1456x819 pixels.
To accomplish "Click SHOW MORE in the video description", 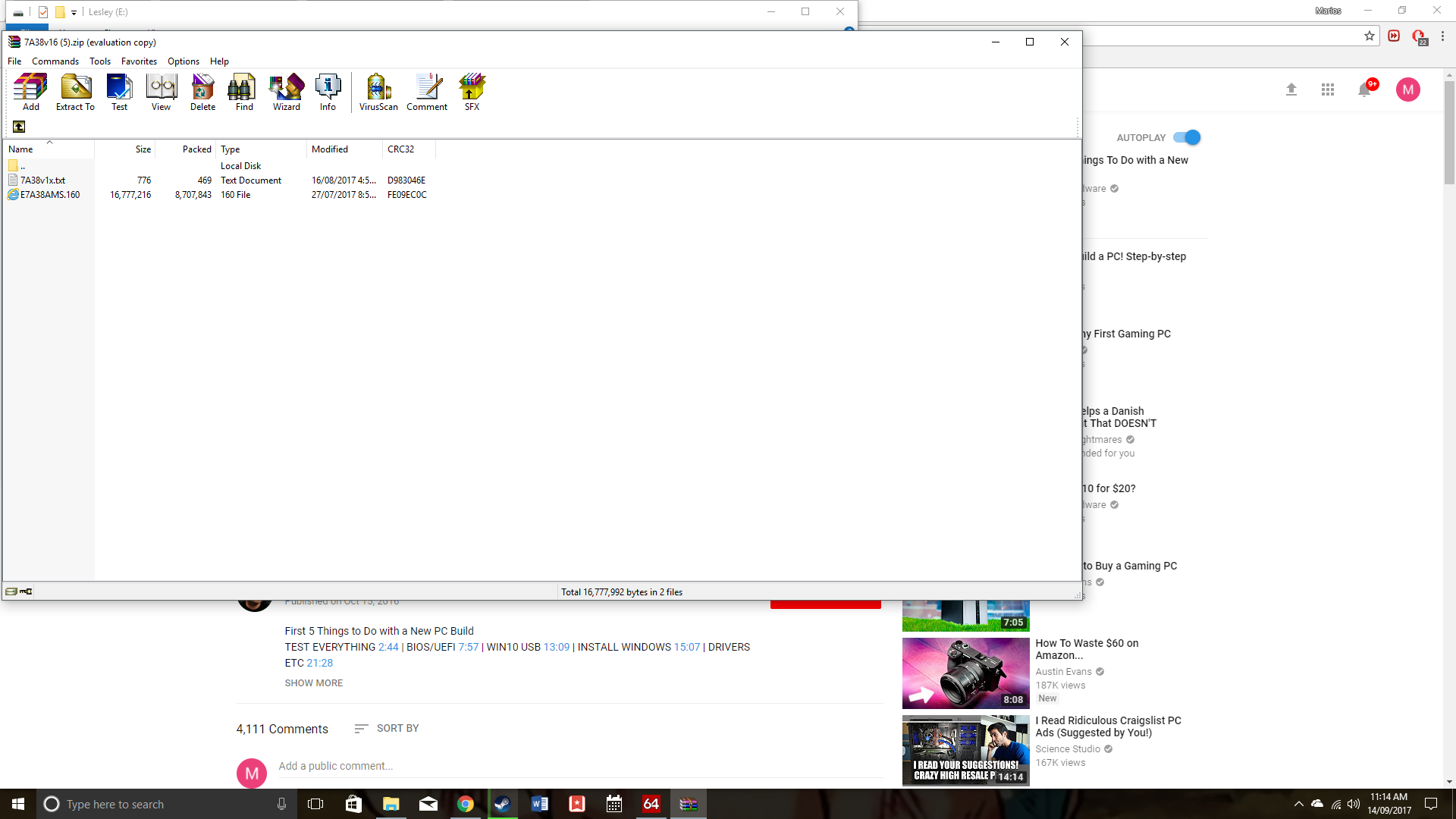I will click(x=313, y=682).
